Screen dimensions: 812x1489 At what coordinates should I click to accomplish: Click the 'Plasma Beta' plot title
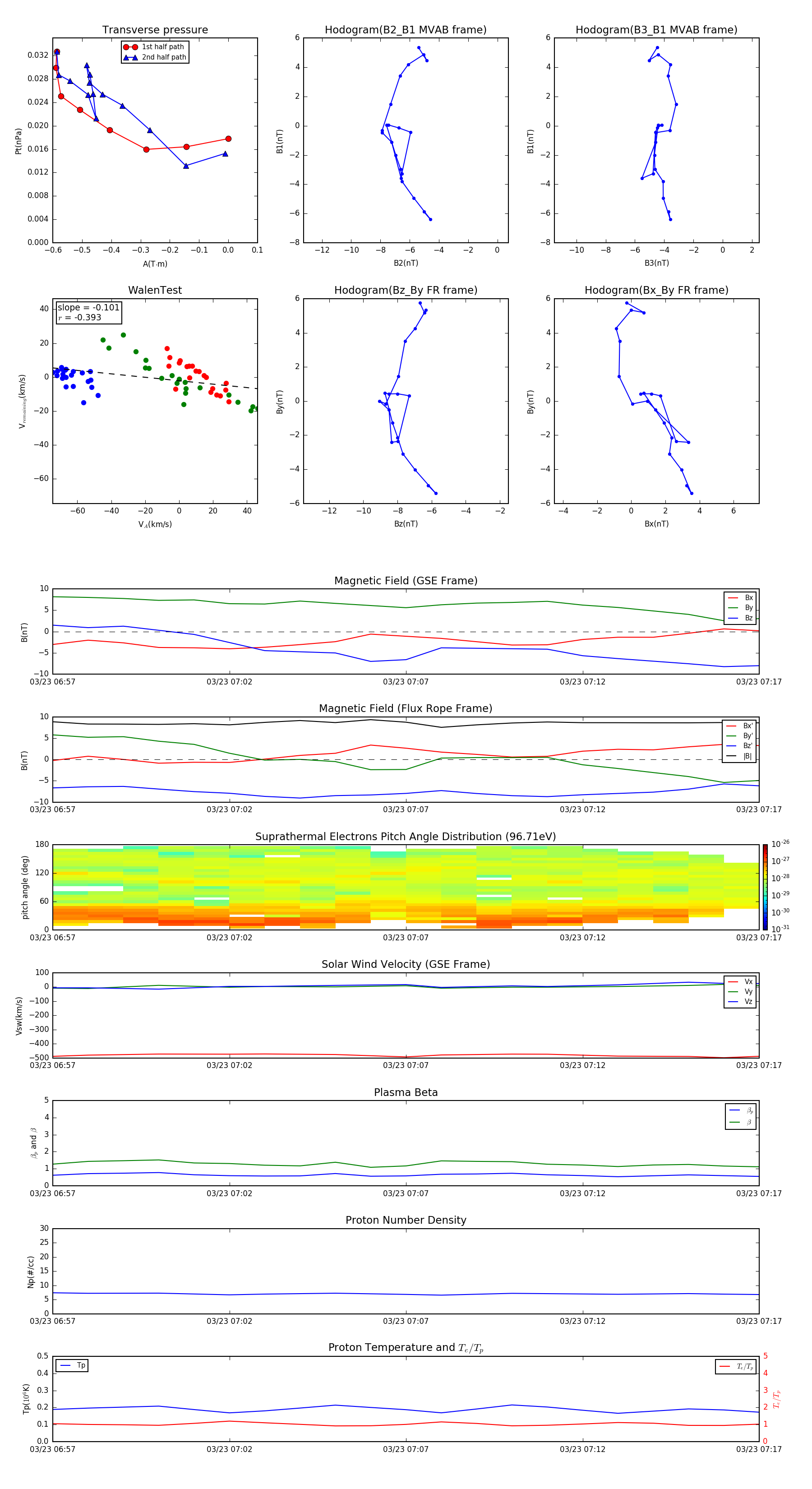tap(406, 1093)
